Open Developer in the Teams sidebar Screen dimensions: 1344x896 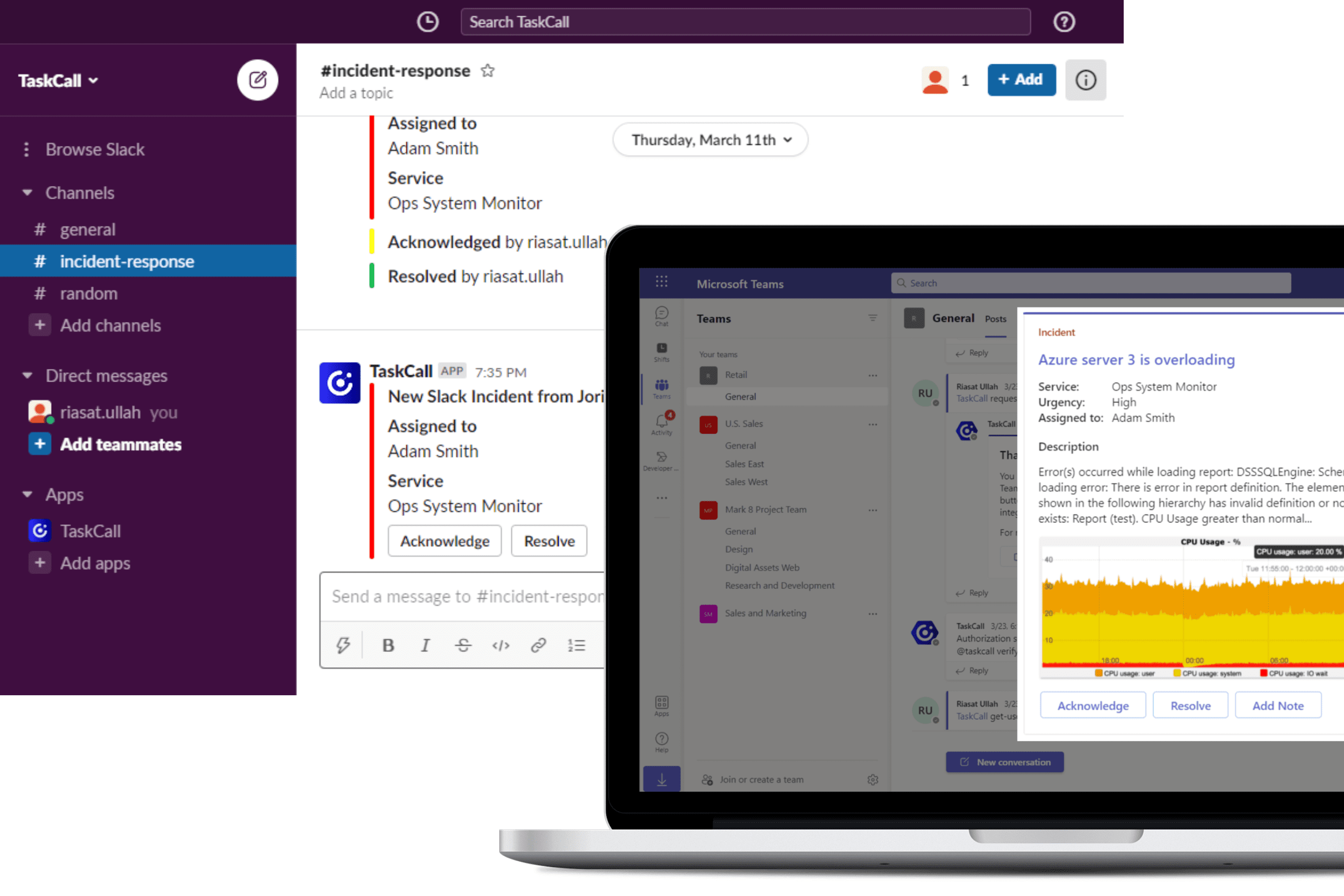[x=661, y=461]
